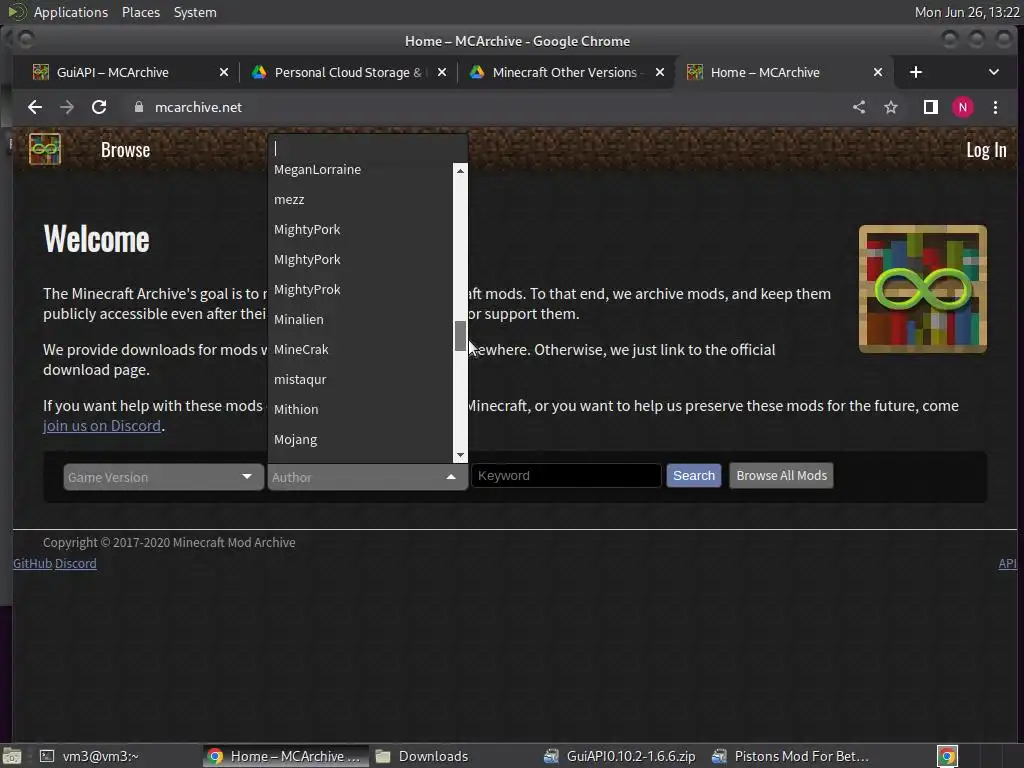Click the author list scroll-down arrow

(x=460, y=455)
